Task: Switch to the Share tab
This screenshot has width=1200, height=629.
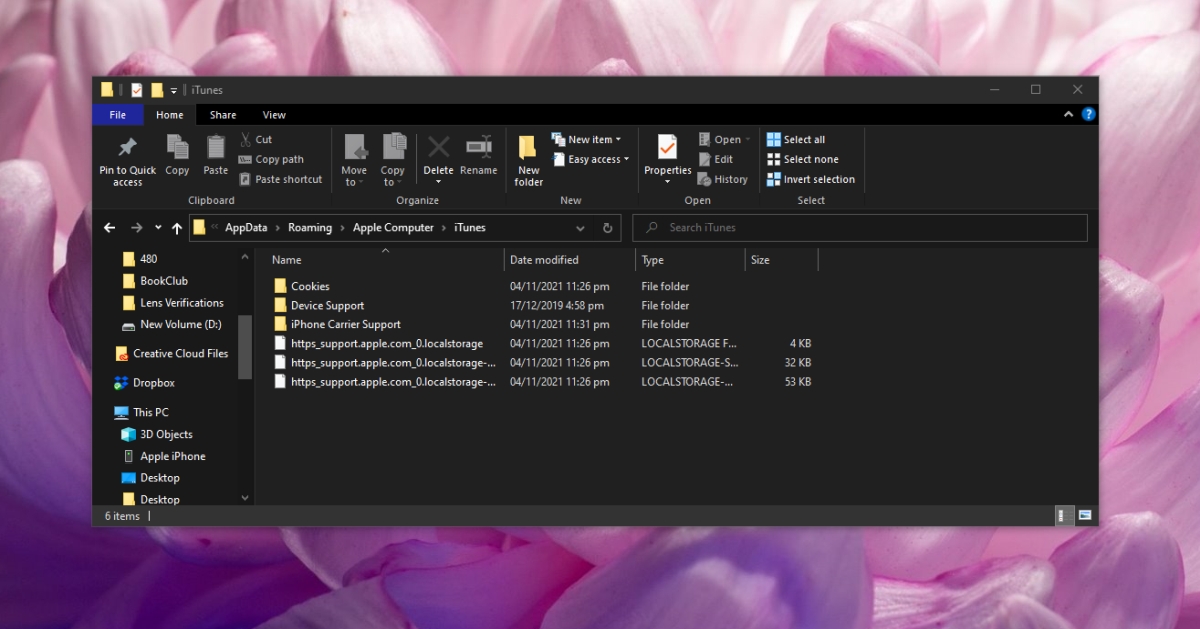Action: click(223, 115)
